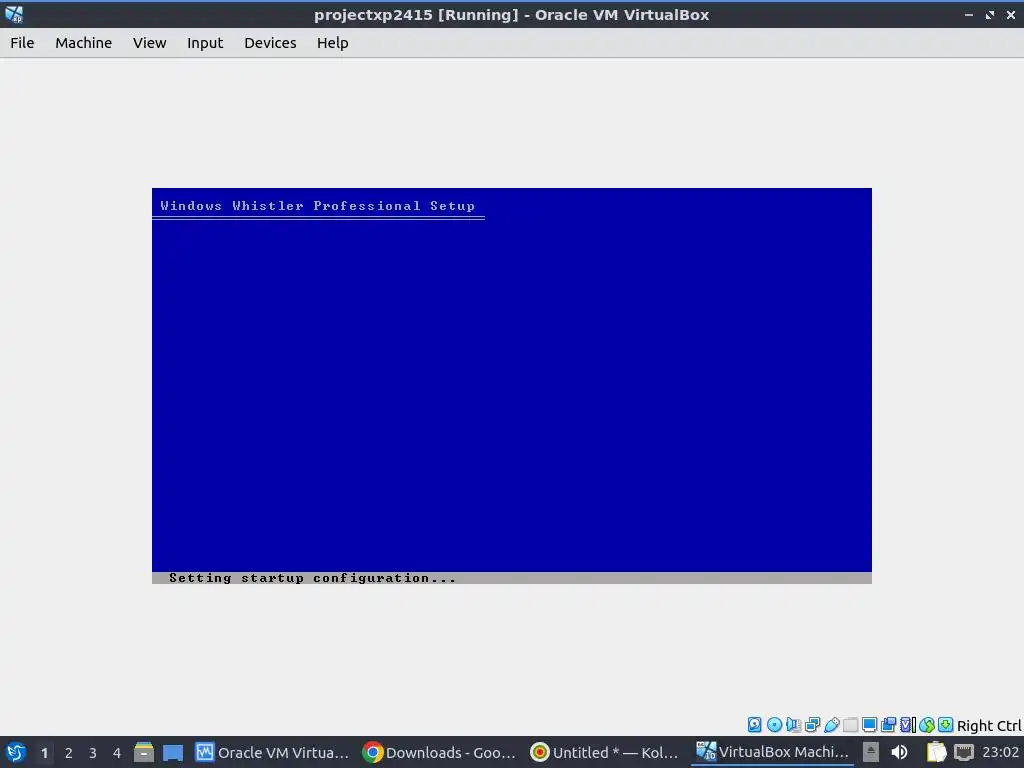Switch to Oracle VM VirtualBox Manager taskbar entry
The width and height of the screenshot is (1024, 768).
point(273,753)
